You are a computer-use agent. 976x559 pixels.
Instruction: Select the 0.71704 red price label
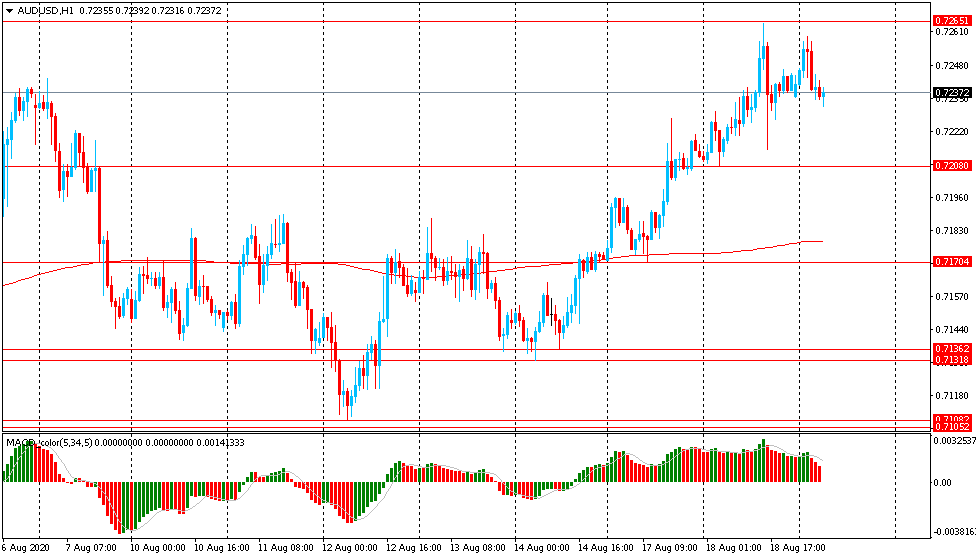[952, 262]
